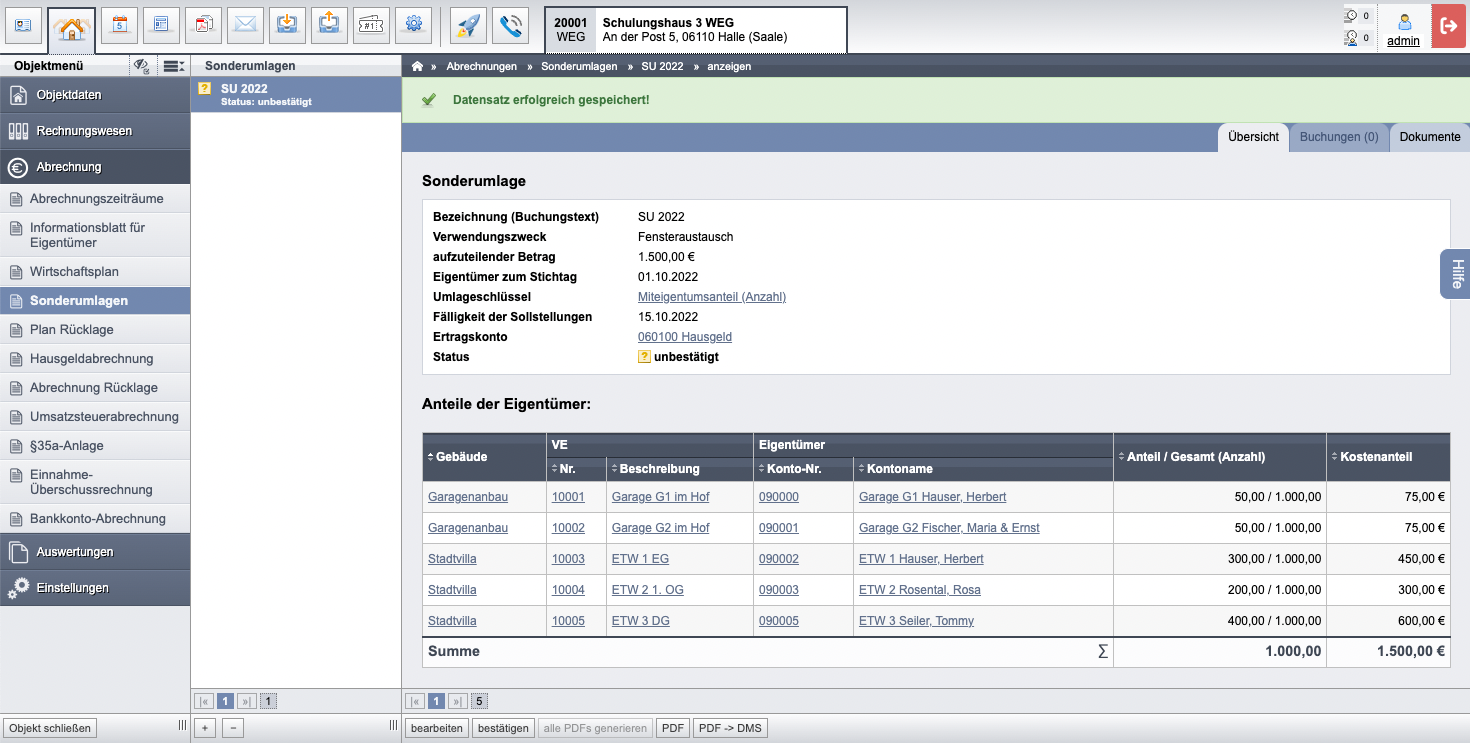This screenshot has height=743, width=1470.
Task: Go to last page of owner table
Action: (x=458, y=701)
